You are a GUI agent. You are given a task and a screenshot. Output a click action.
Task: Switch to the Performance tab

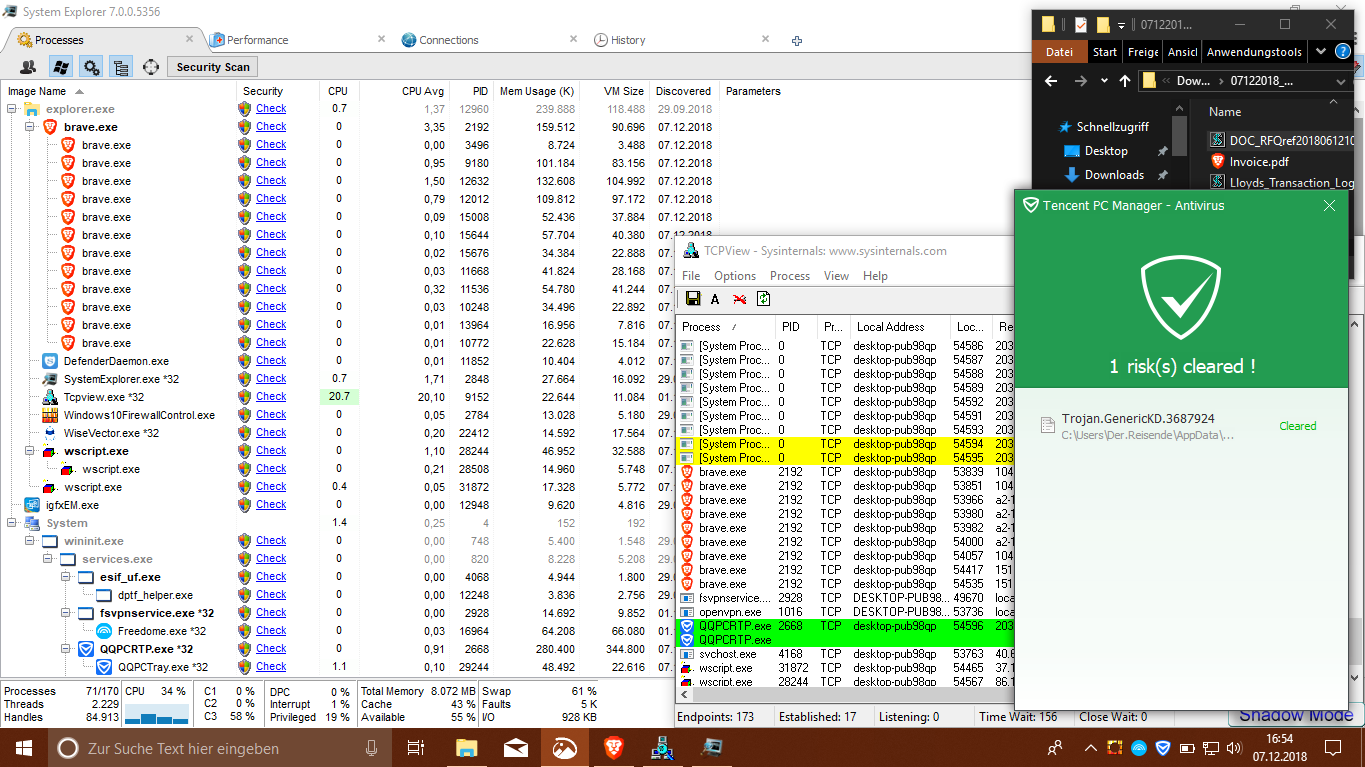coord(257,40)
